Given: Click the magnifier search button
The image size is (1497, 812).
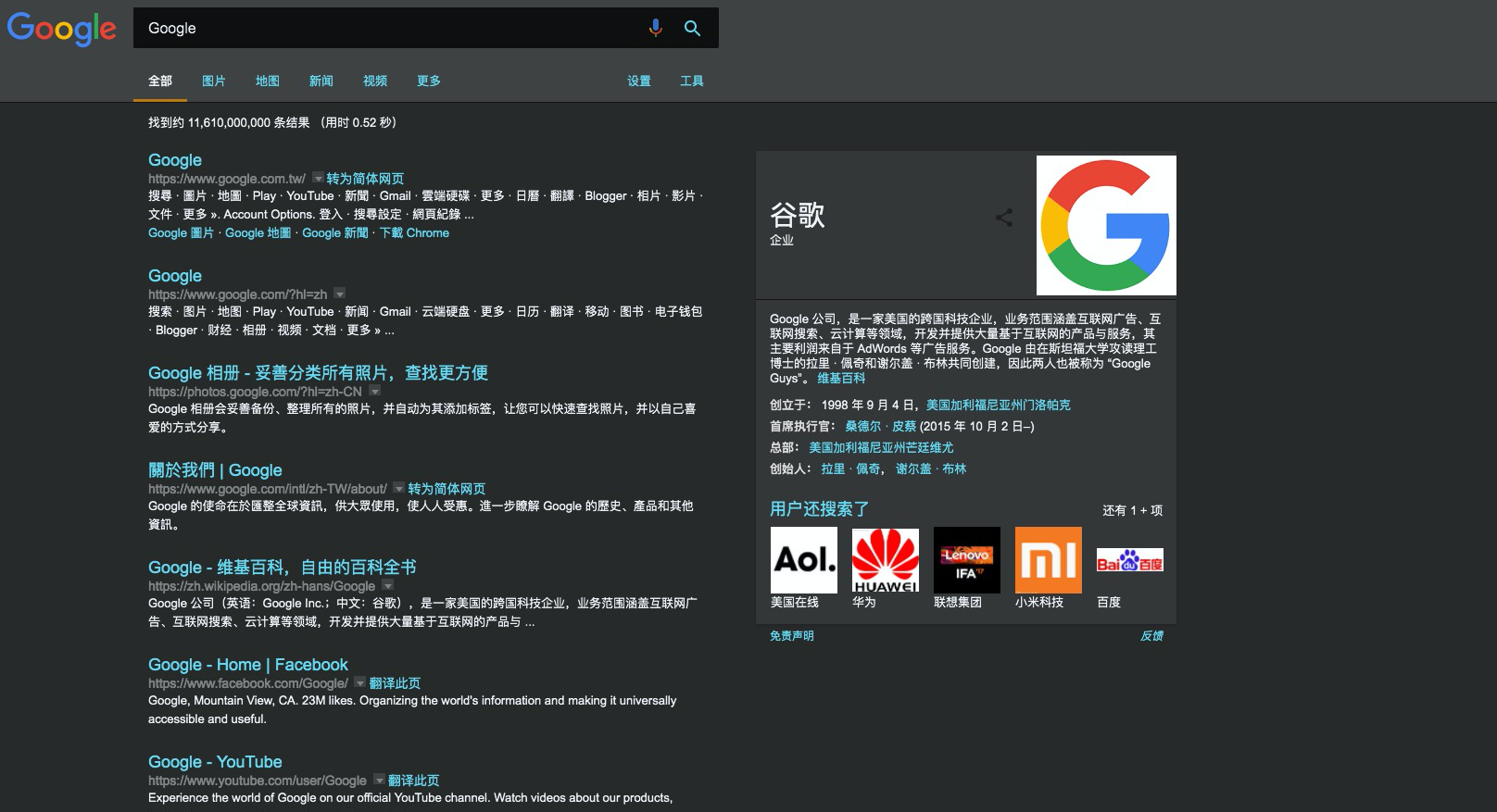Looking at the screenshot, I should (692, 28).
